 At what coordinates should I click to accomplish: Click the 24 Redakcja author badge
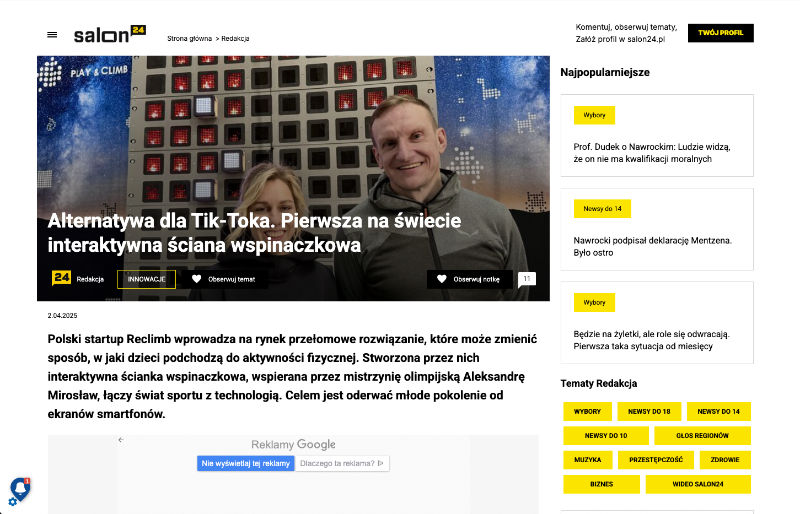point(61,278)
